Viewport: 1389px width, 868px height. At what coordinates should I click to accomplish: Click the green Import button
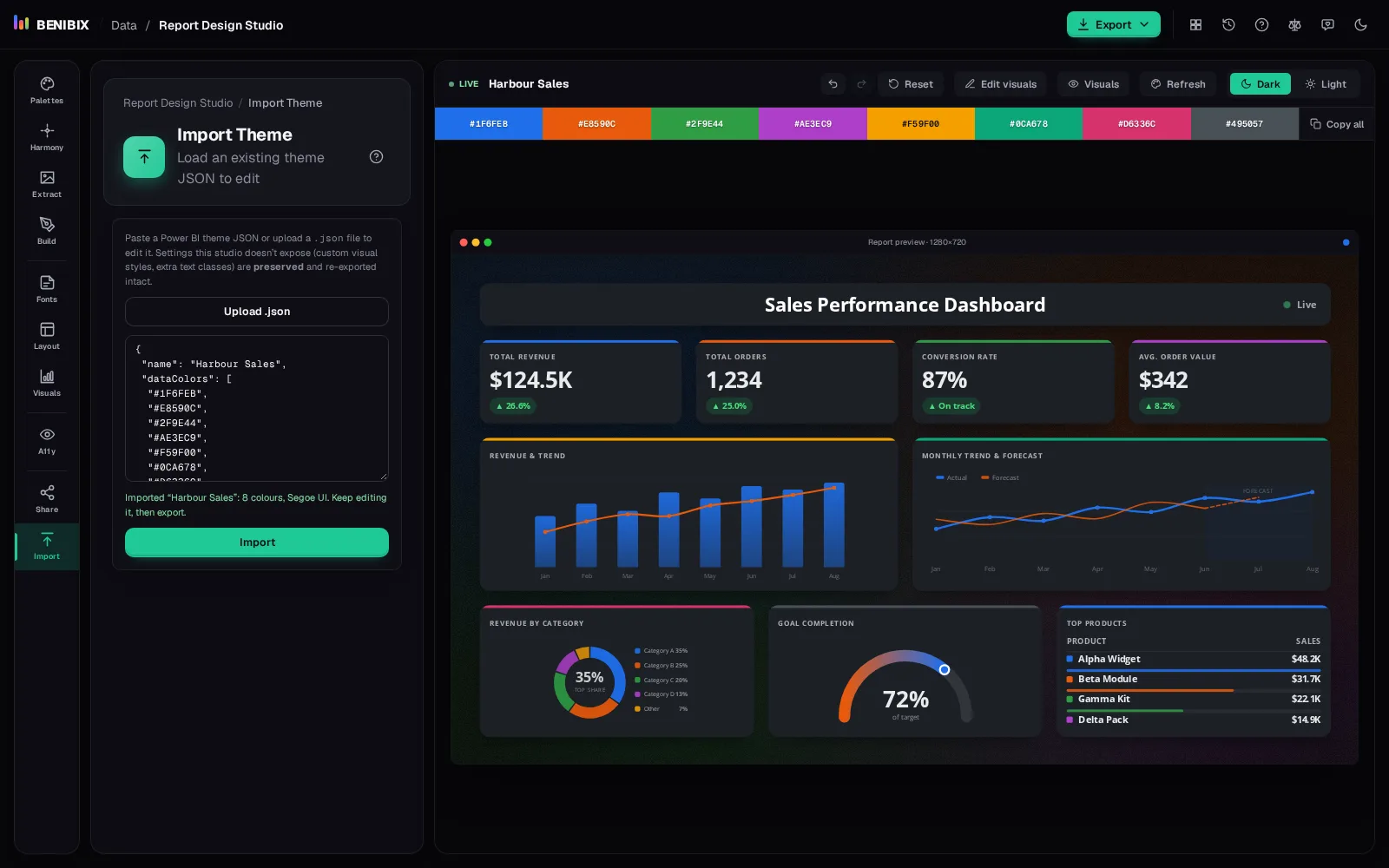tap(257, 542)
